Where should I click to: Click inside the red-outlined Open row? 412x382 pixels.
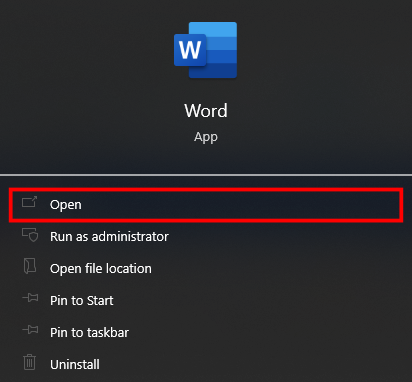click(x=206, y=205)
